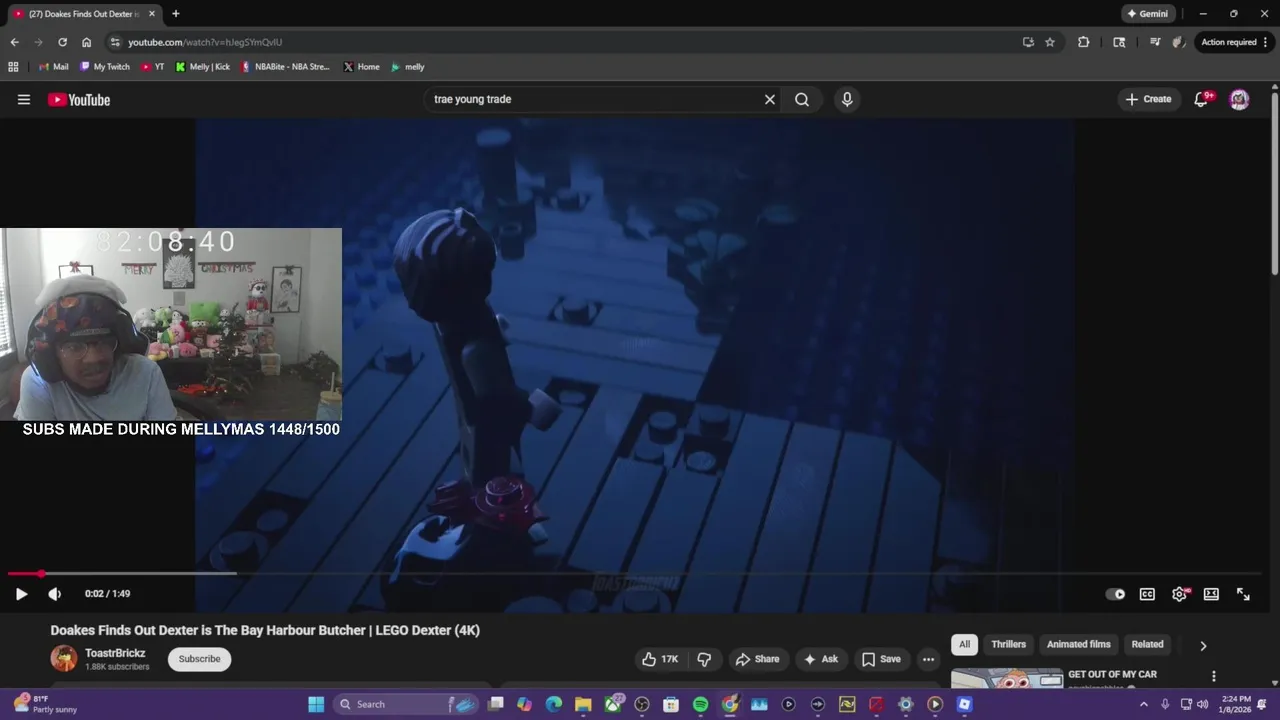
Task: Select the Thrillers filter chip
Action: [x=1008, y=645]
